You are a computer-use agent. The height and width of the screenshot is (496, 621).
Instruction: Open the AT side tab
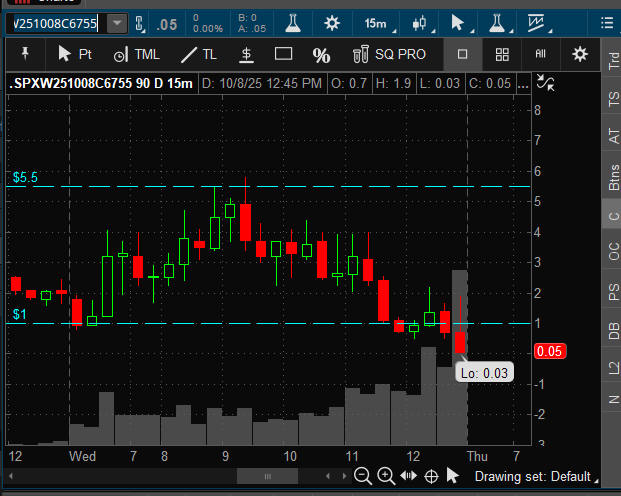[613, 135]
